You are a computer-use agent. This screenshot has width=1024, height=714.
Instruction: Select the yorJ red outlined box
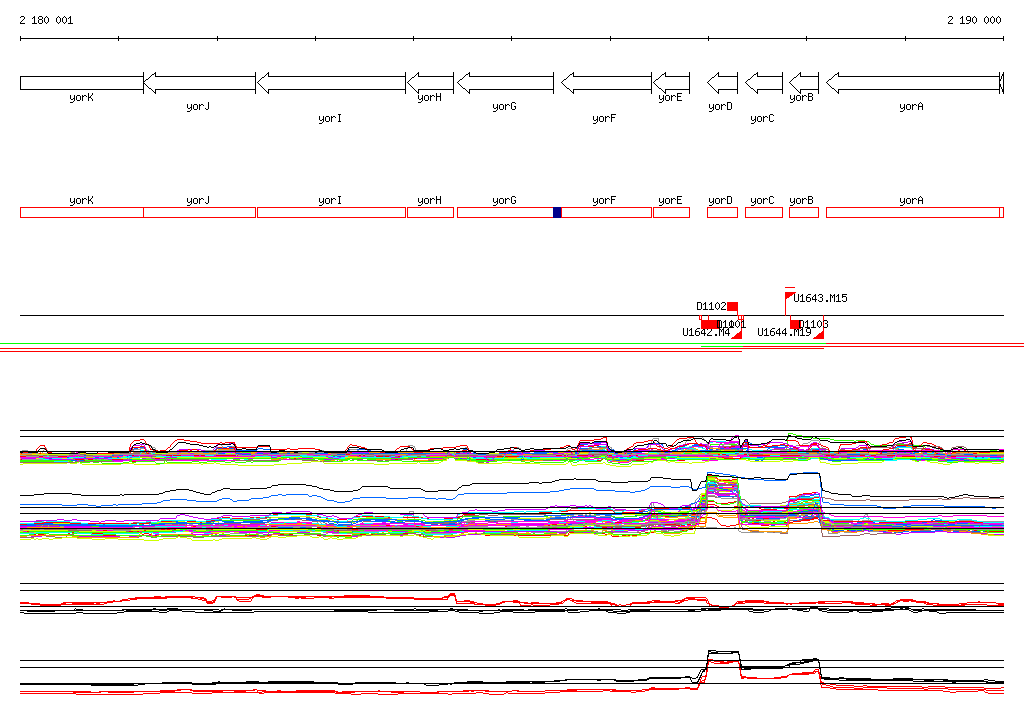click(199, 212)
